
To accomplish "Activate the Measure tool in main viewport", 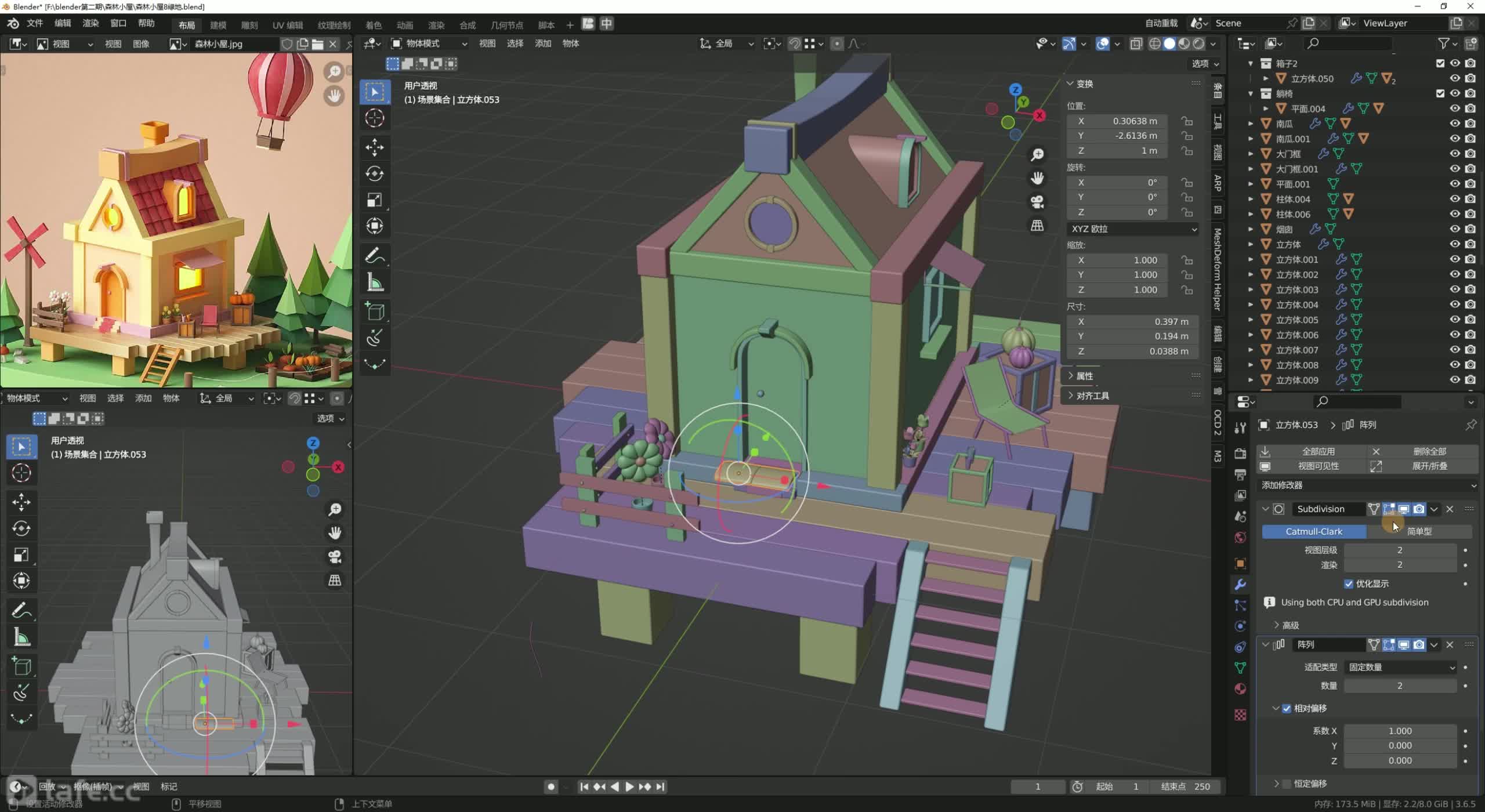I will pos(375,282).
